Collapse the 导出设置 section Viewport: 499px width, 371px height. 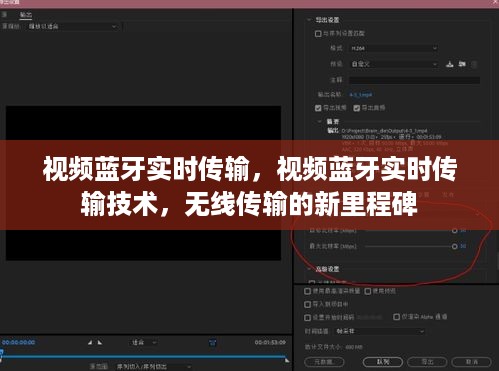pyautogui.click(x=309, y=20)
